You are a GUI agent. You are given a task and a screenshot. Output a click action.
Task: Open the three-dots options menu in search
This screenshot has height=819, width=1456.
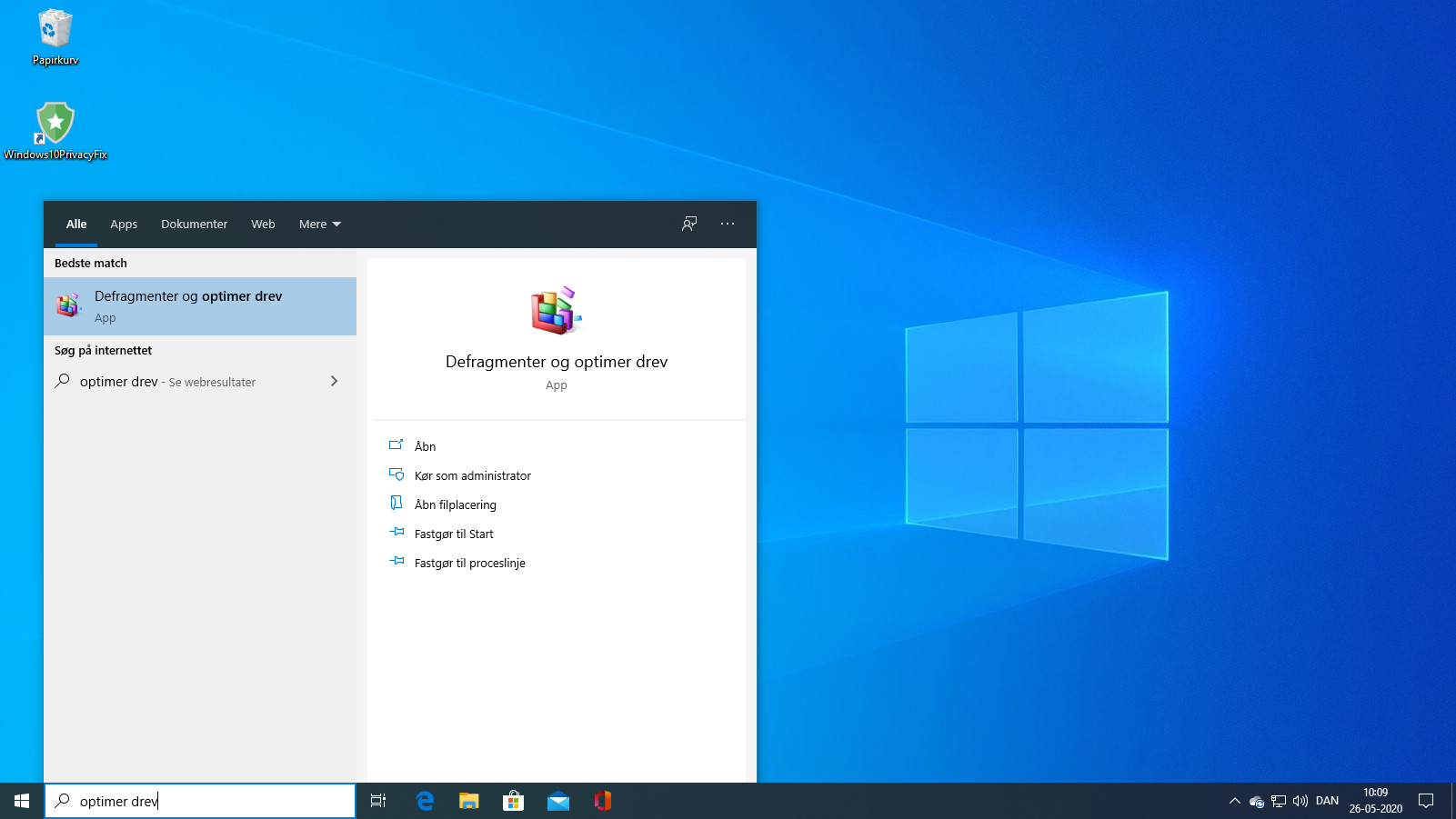click(728, 224)
